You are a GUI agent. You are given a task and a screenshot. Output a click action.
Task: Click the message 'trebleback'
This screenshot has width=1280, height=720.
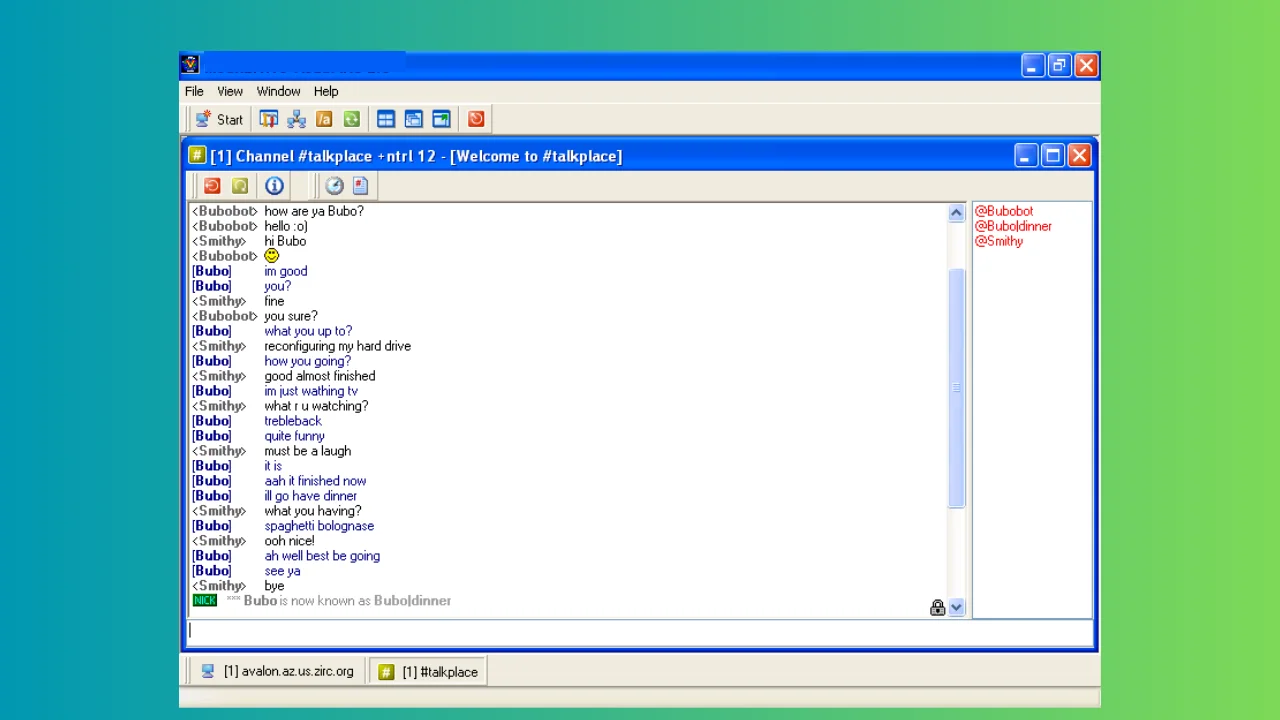[x=293, y=421]
